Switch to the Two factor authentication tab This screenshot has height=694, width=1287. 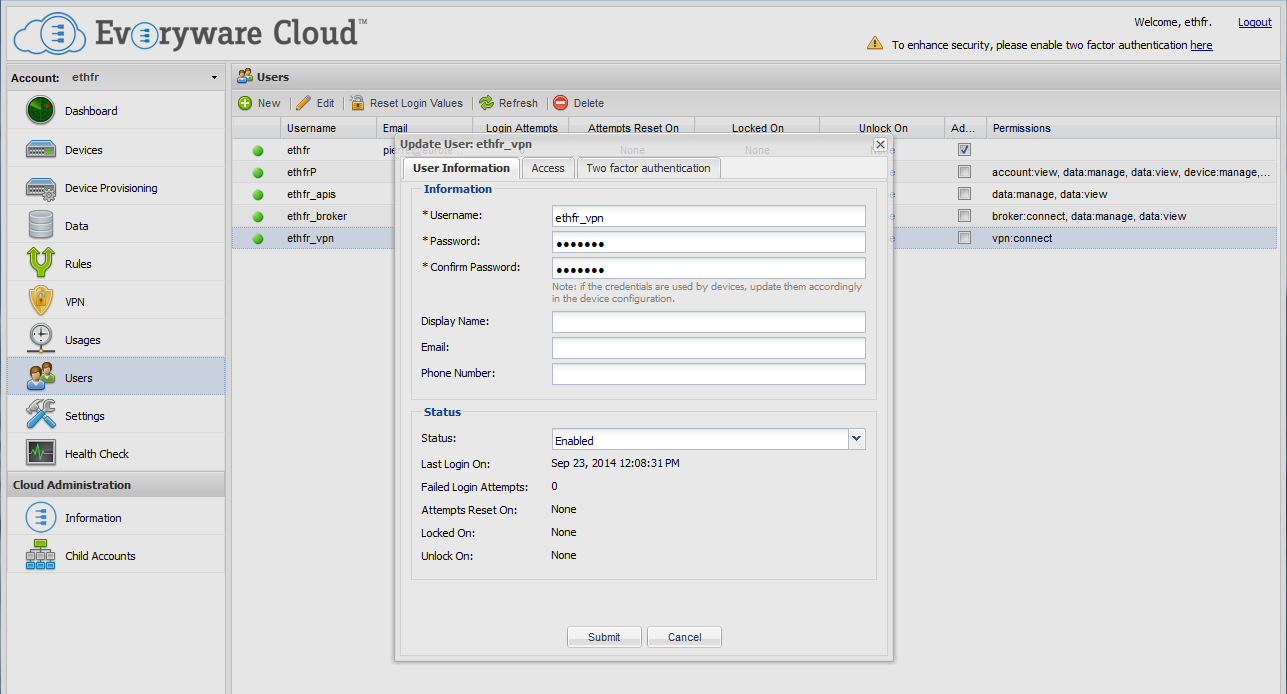coord(648,168)
